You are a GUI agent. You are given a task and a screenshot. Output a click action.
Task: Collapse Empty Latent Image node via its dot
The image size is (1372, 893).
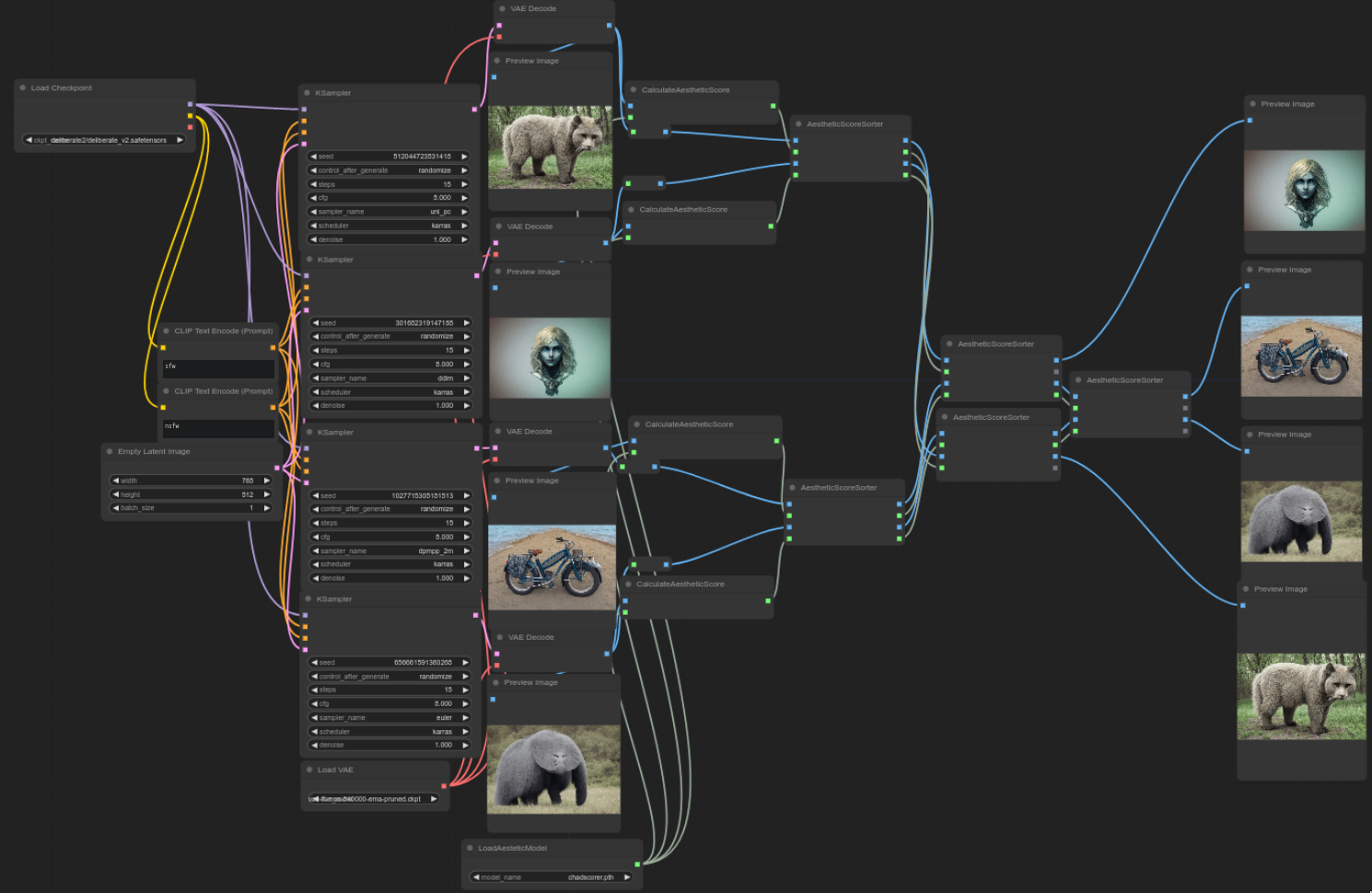[110, 451]
